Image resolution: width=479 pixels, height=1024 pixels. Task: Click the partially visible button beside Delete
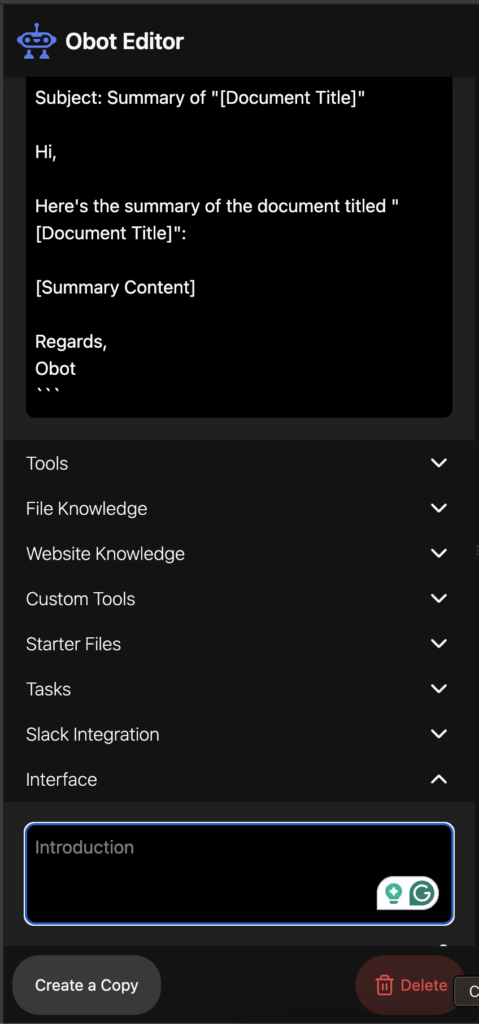(x=467, y=991)
